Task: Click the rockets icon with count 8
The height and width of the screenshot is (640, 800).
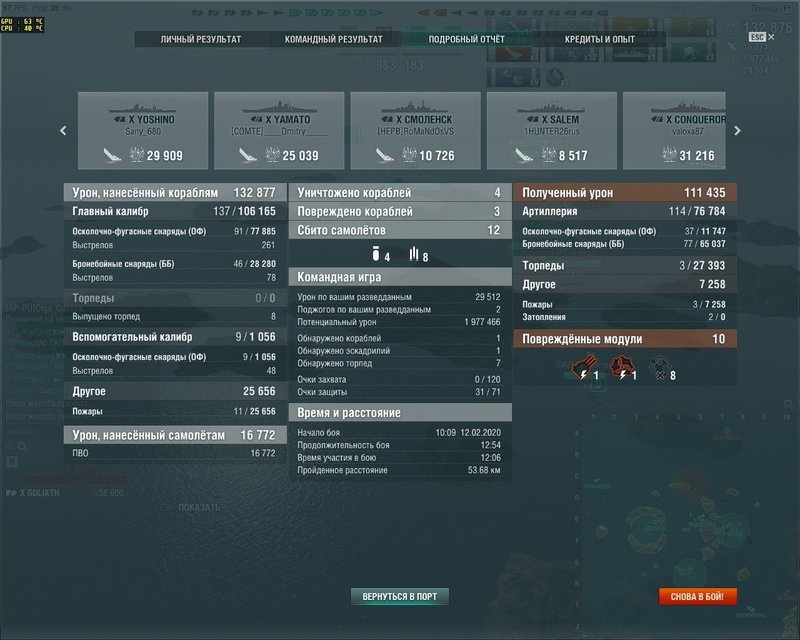Action: click(x=414, y=254)
